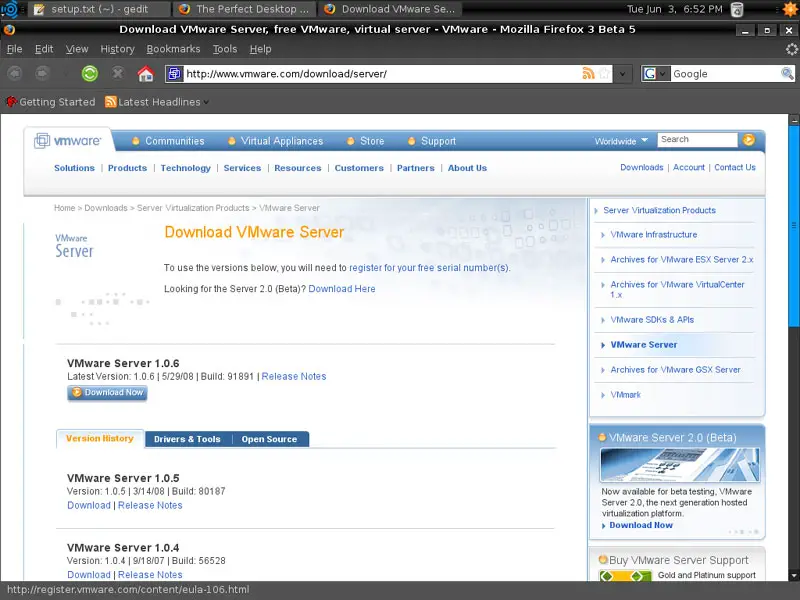The width and height of the screenshot is (800, 600).
Task: Click the Stop loading X icon
Action: pos(118,73)
